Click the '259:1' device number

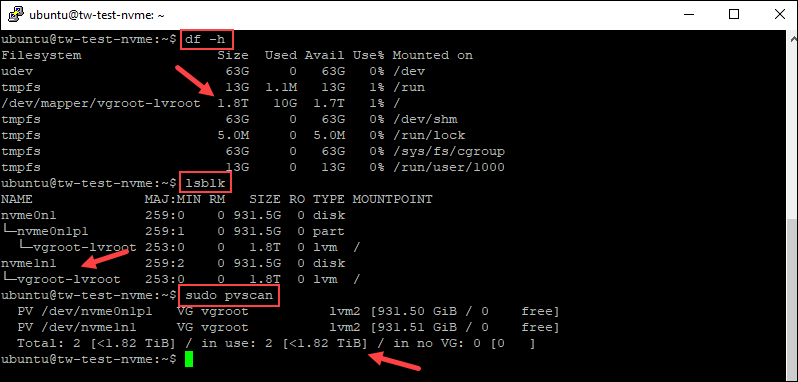coord(165,231)
